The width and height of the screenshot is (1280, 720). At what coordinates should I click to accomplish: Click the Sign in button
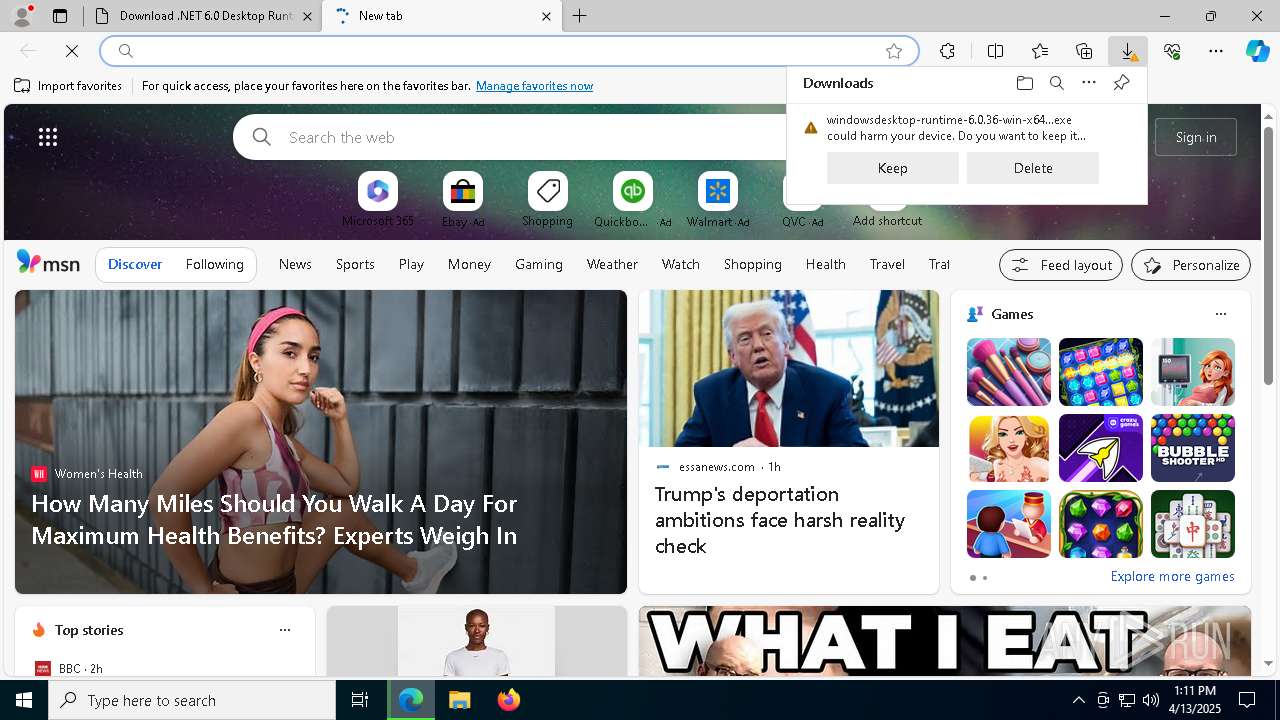click(1196, 137)
